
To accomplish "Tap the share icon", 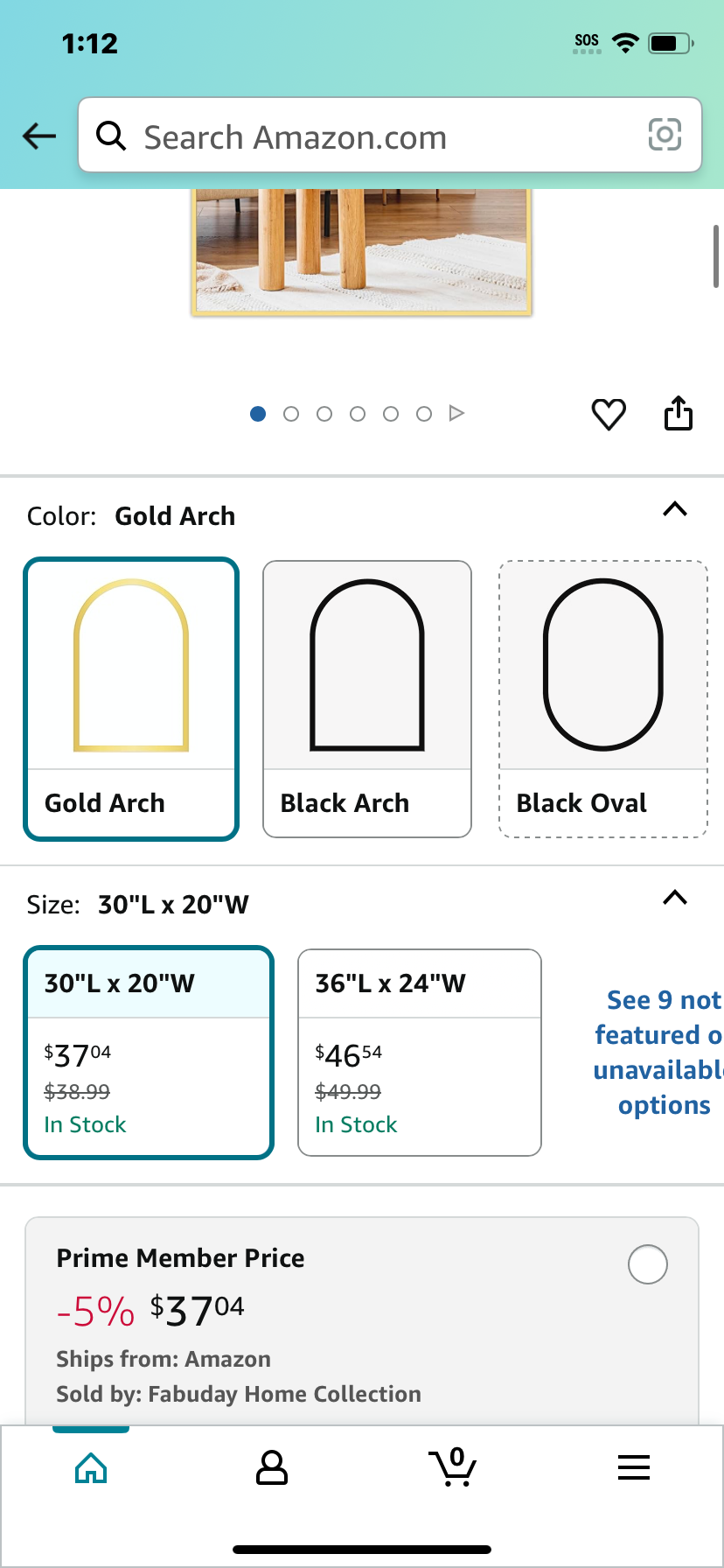I will pos(679,413).
